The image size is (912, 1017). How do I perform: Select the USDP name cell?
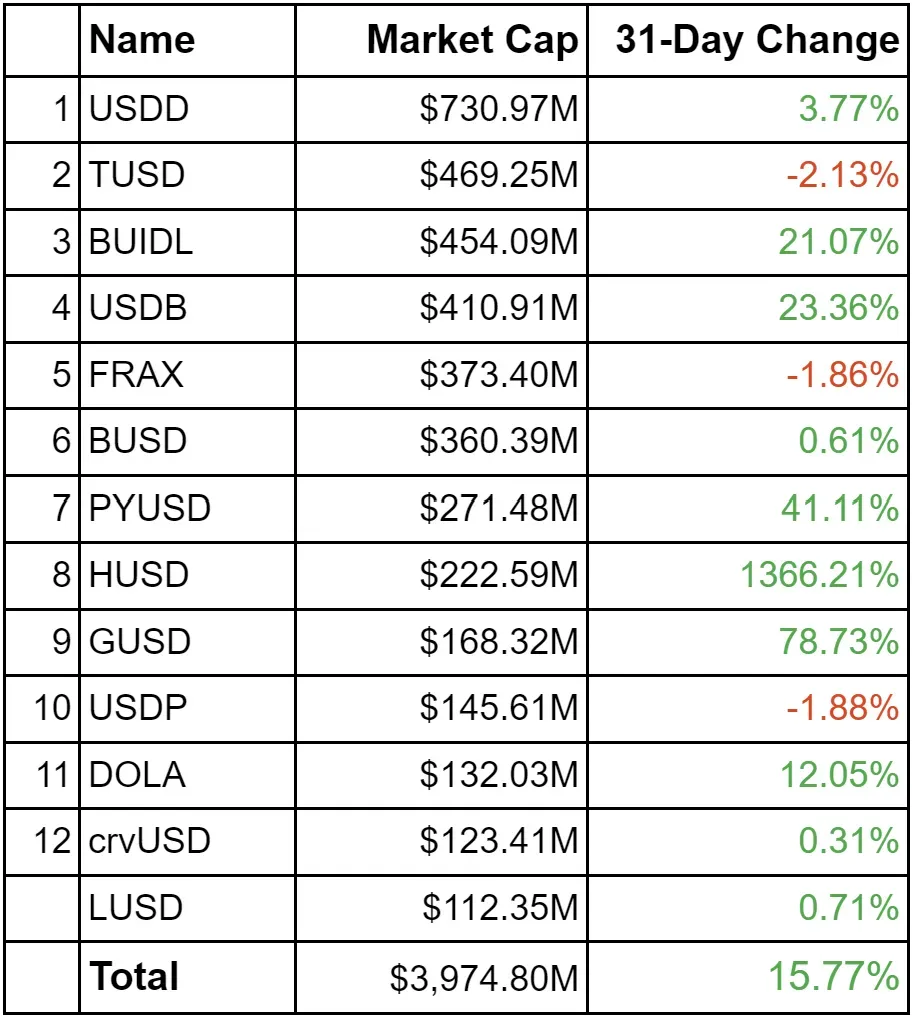point(139,708)
